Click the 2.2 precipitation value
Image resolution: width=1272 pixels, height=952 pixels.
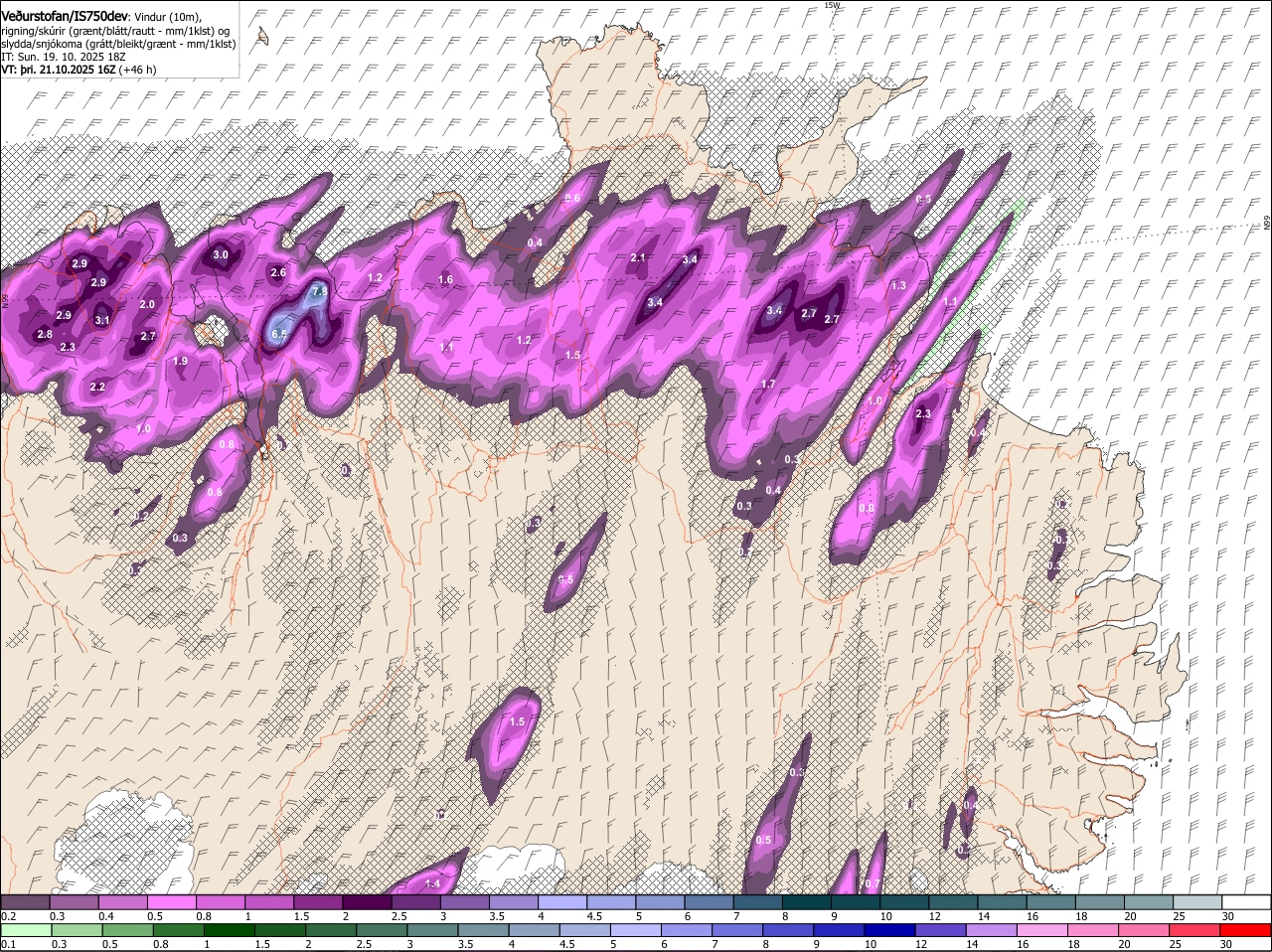pyautogui.click(x=97, y=388)
